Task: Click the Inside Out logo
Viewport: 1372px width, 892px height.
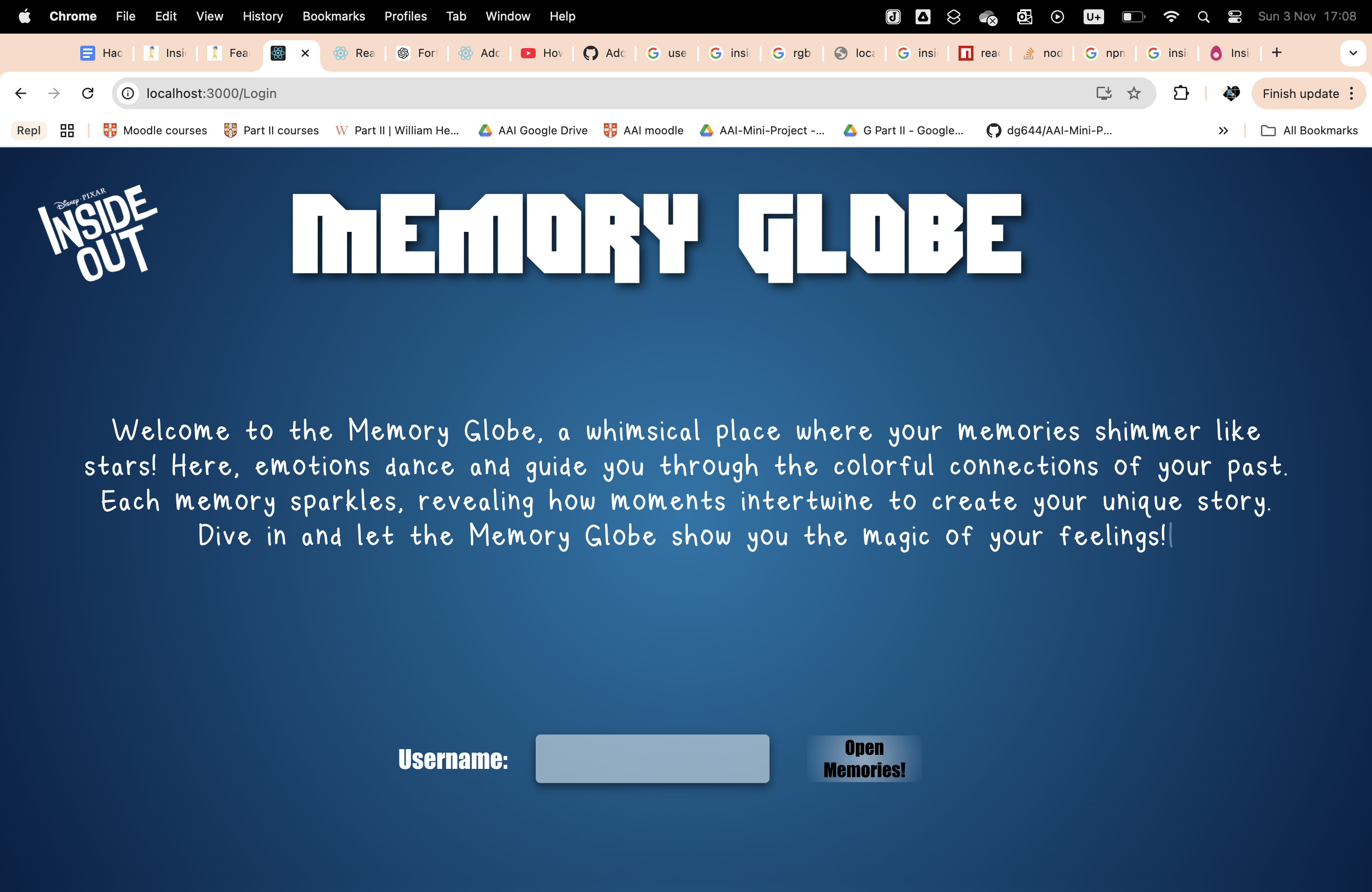Action: point(98,233)
